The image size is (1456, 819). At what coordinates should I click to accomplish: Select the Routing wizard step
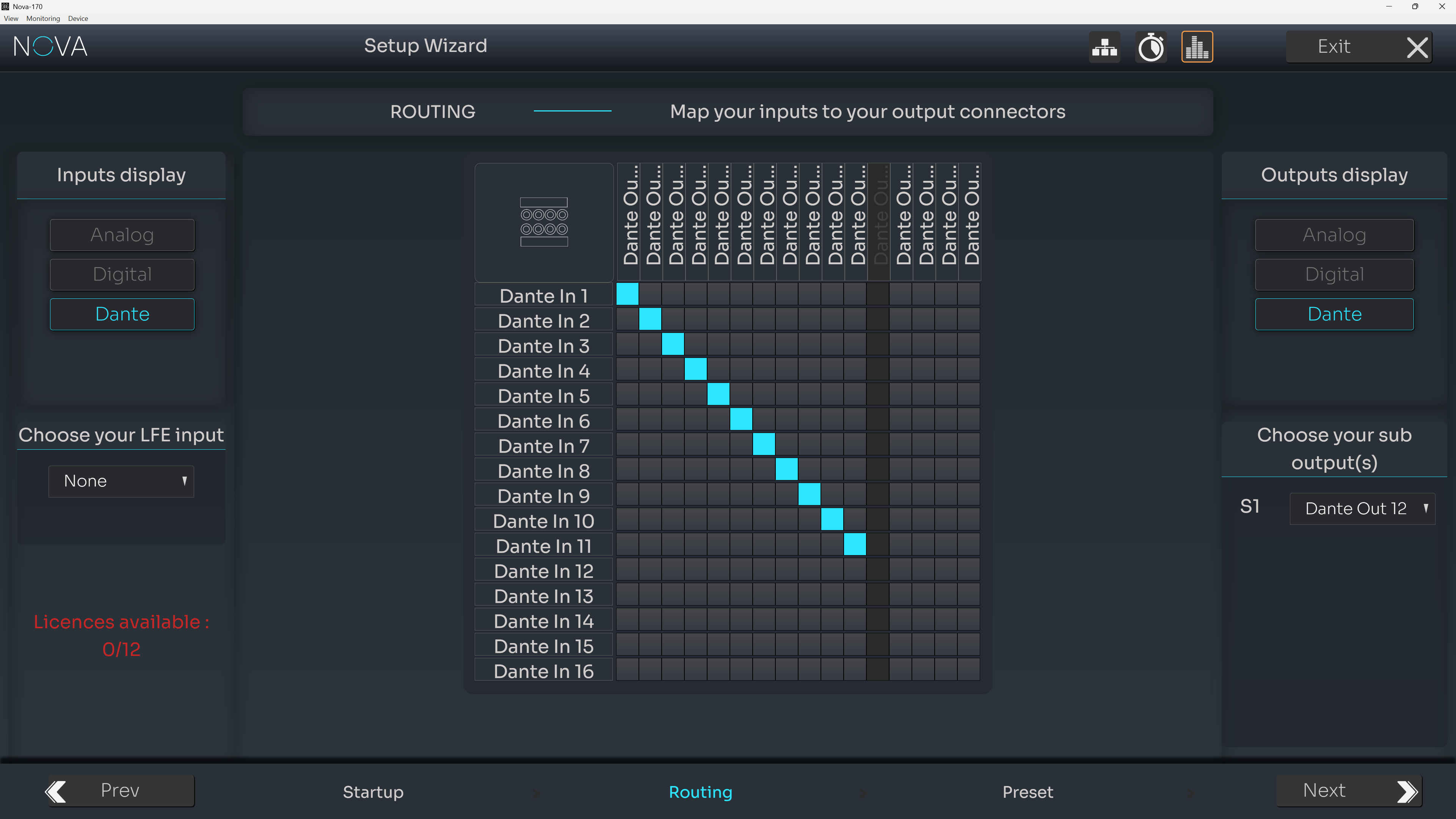700,792
